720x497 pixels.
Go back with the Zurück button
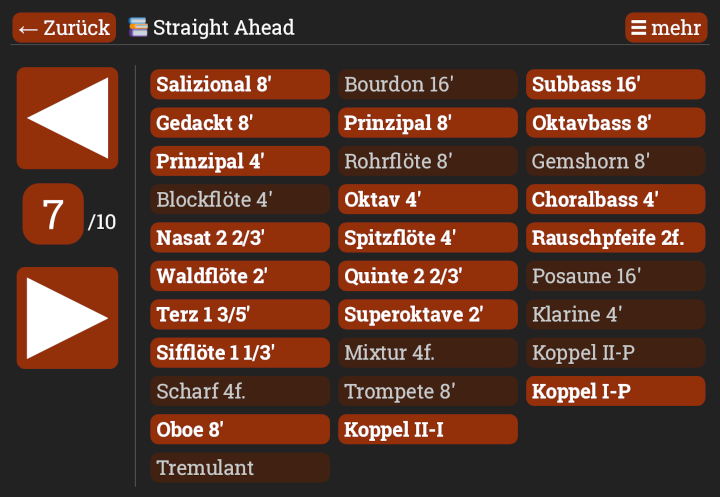coord(64,28)
